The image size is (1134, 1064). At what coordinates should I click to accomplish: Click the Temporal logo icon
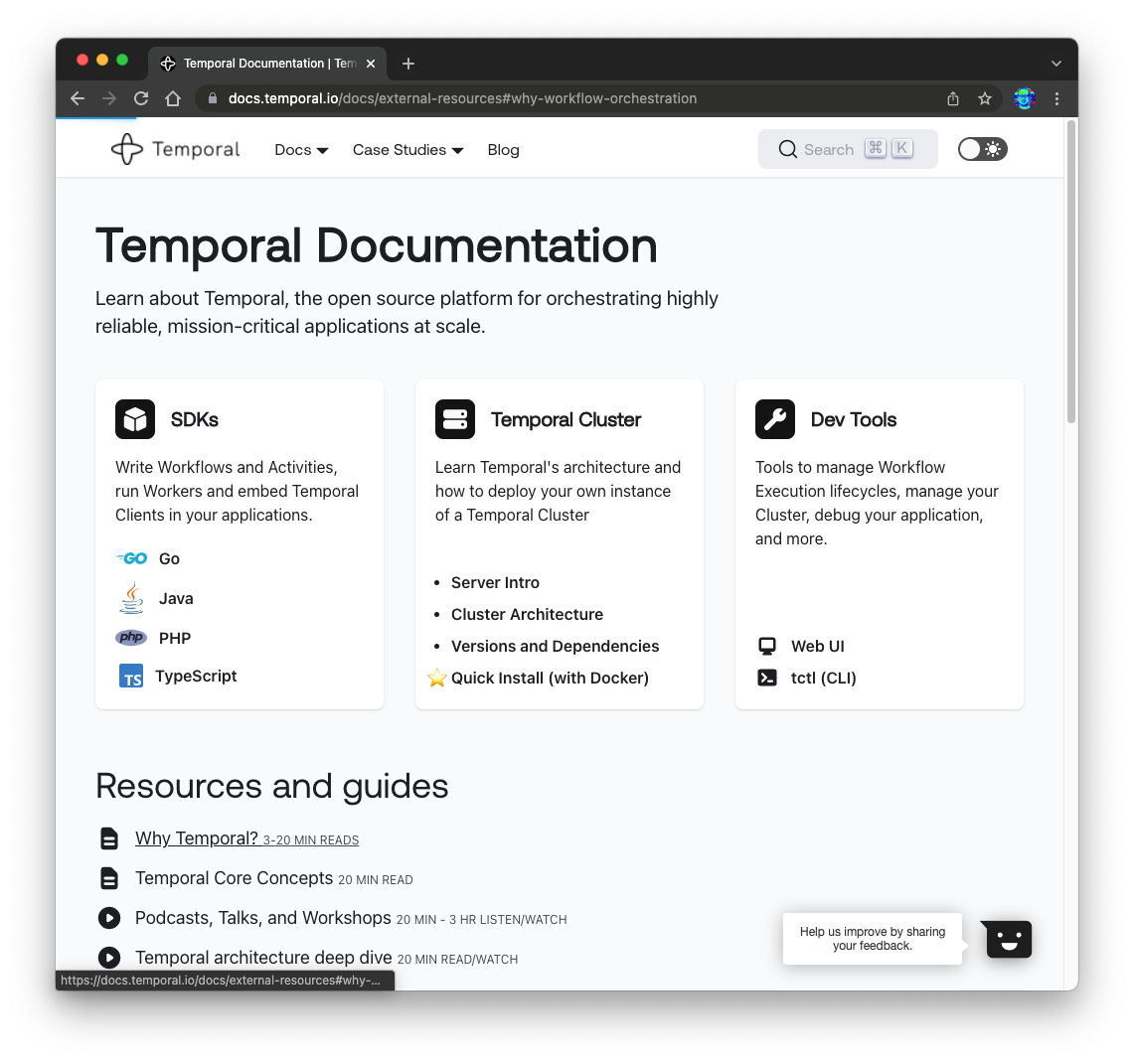pyautogui.click(x=126, y=150)
